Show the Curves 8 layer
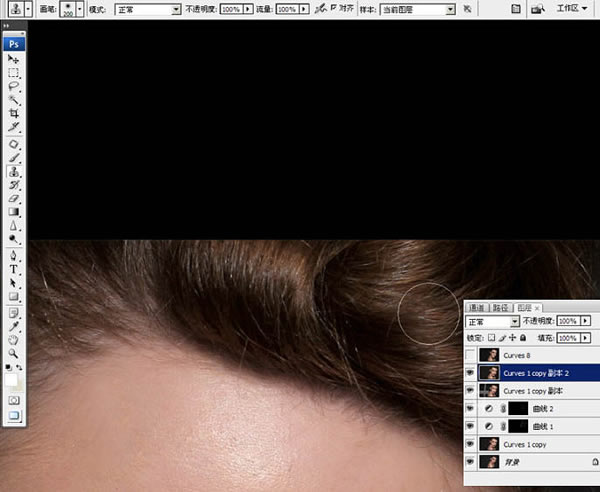The image size is (600, 492). point(470,355)
